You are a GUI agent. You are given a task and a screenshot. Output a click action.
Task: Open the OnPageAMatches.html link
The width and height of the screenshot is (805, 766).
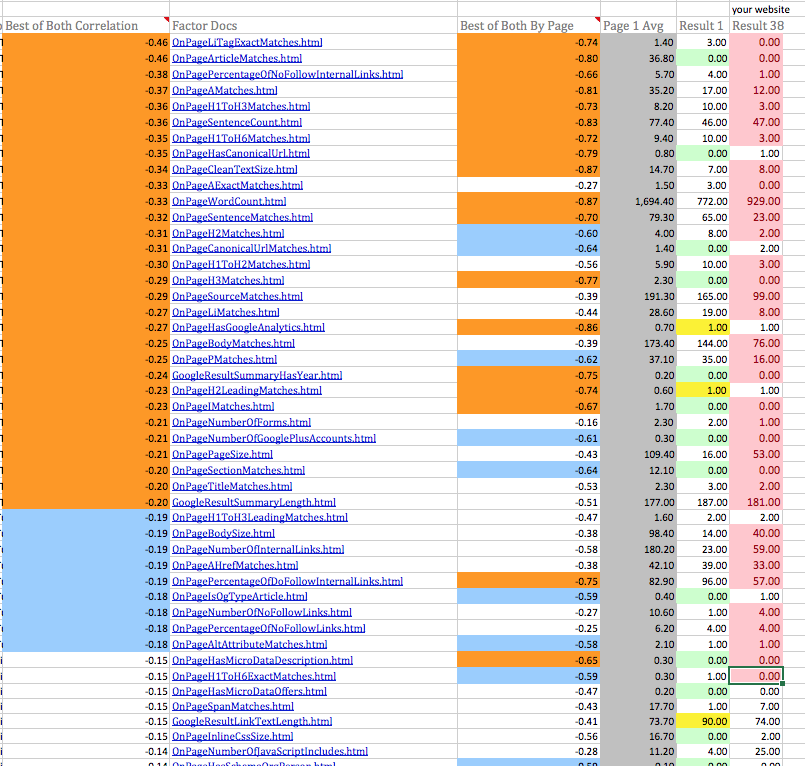pos(224,90)
